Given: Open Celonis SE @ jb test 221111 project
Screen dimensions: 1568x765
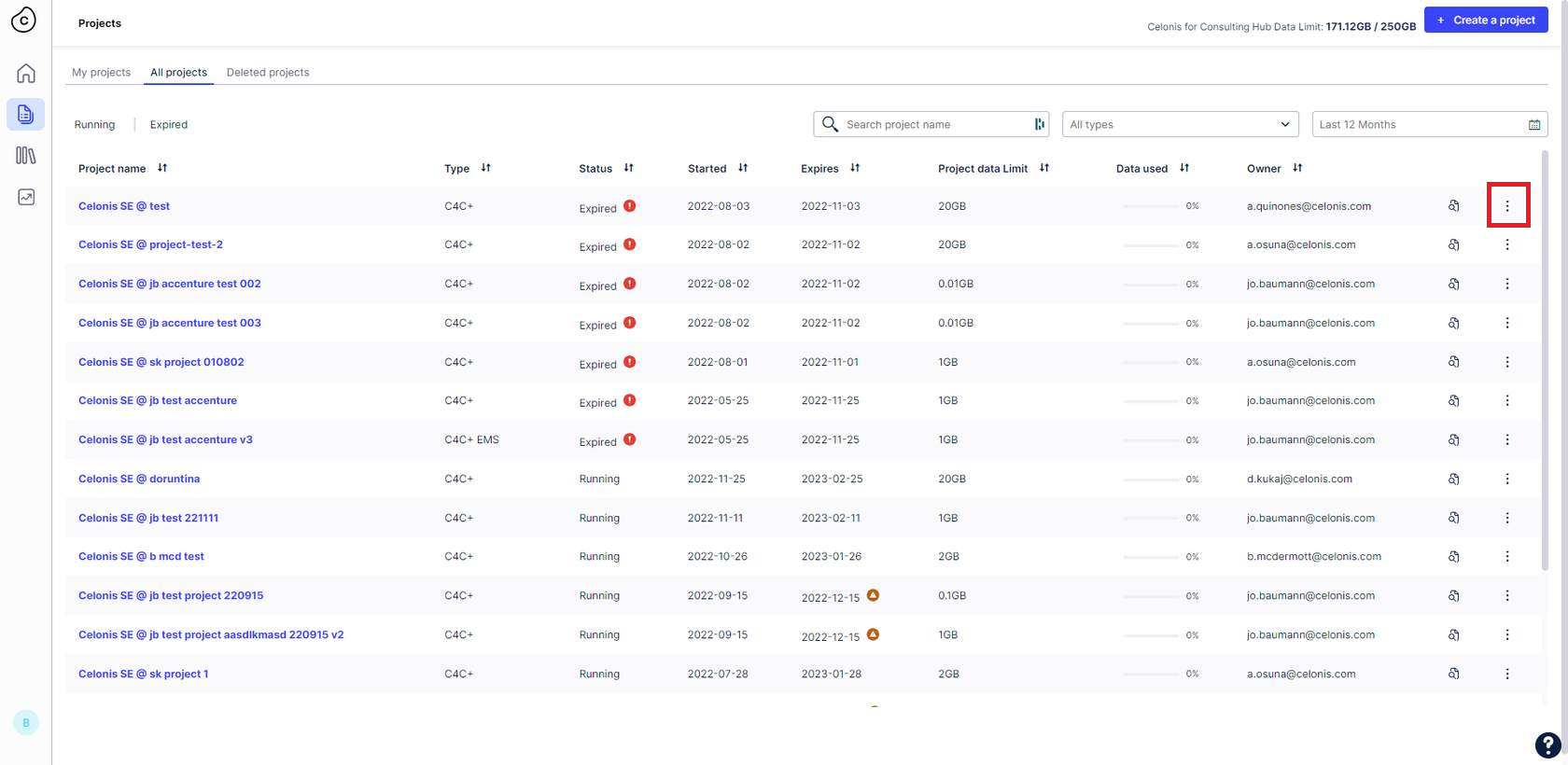Looking at the screenshot, I should click(x=148, y=518).
